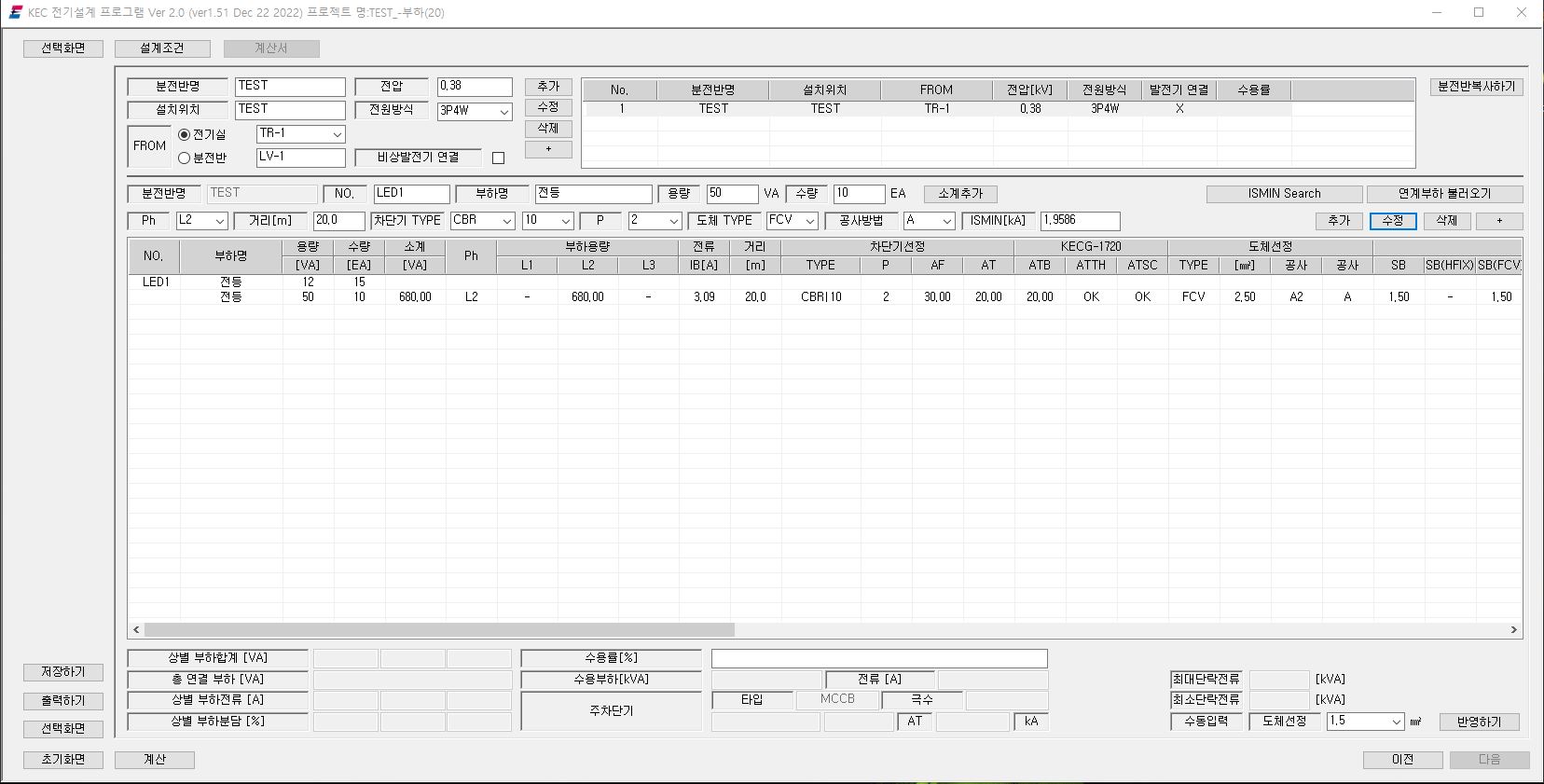1544x784 pixels.
Task: Click the CBRI 10 breaker type cell
Action: coord(820,297)
